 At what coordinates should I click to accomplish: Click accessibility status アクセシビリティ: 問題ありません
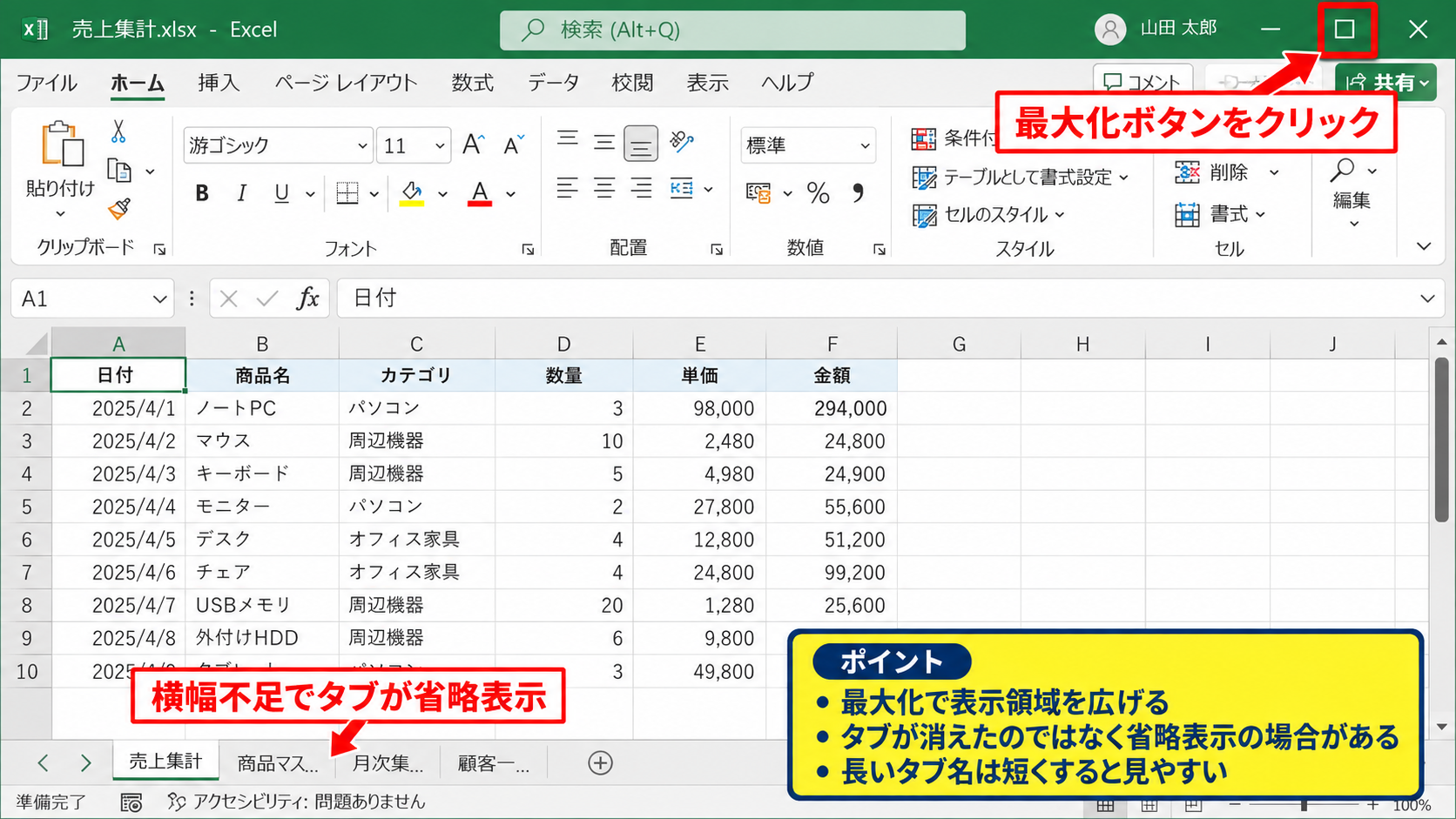click(296, 802)
